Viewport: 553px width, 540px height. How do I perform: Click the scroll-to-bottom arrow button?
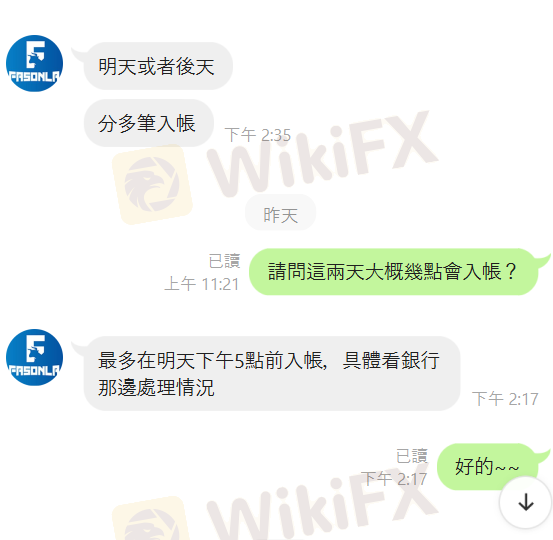(x=526, y=502)
